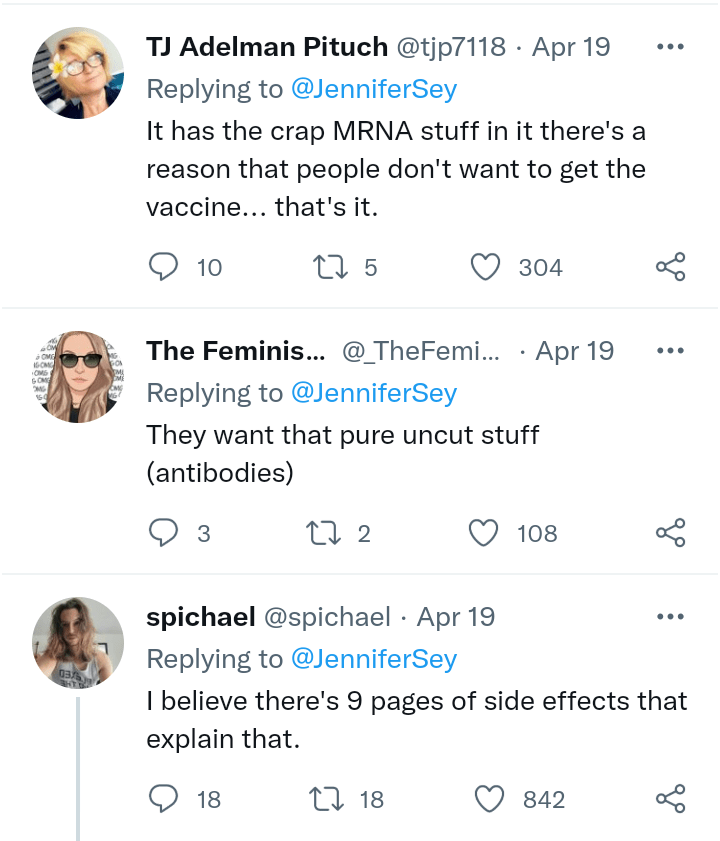Retweet the 'pure uncut stuff' tweet

pos(327,533)
